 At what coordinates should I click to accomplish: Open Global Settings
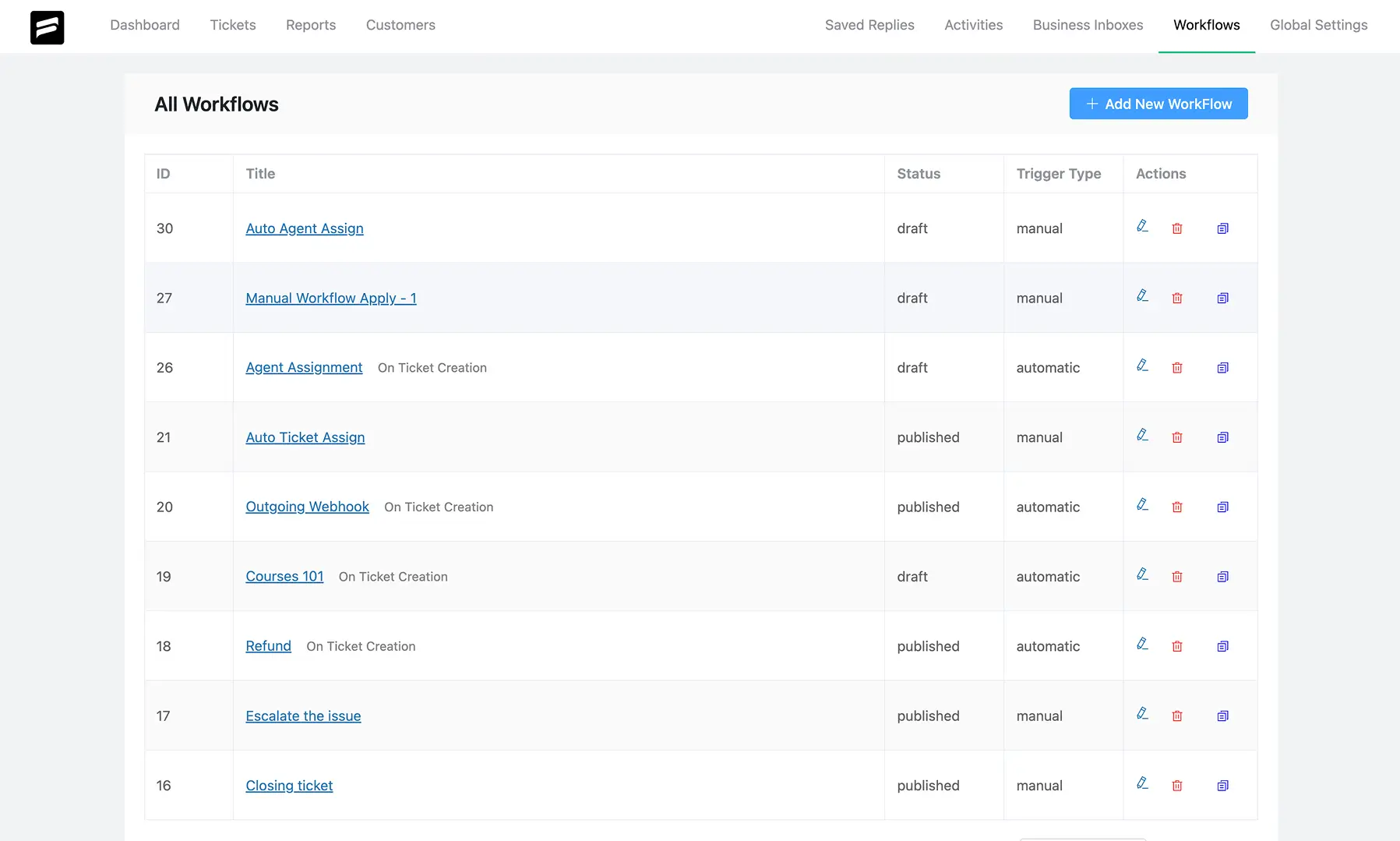1318,25
